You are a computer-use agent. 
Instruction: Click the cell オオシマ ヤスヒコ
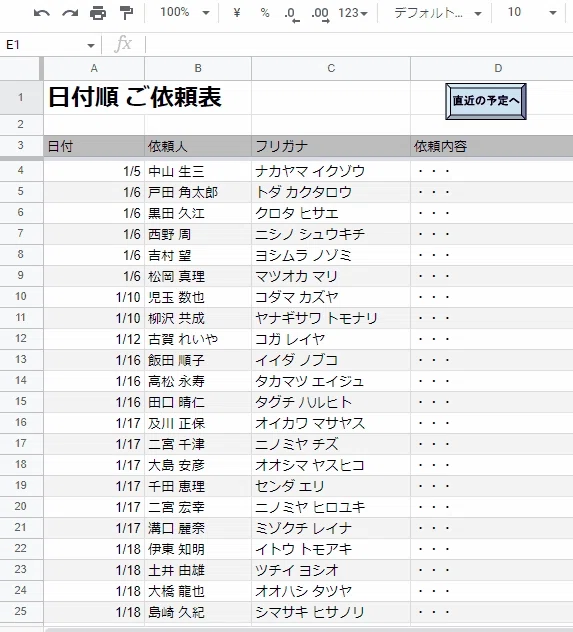click(331, 465)
